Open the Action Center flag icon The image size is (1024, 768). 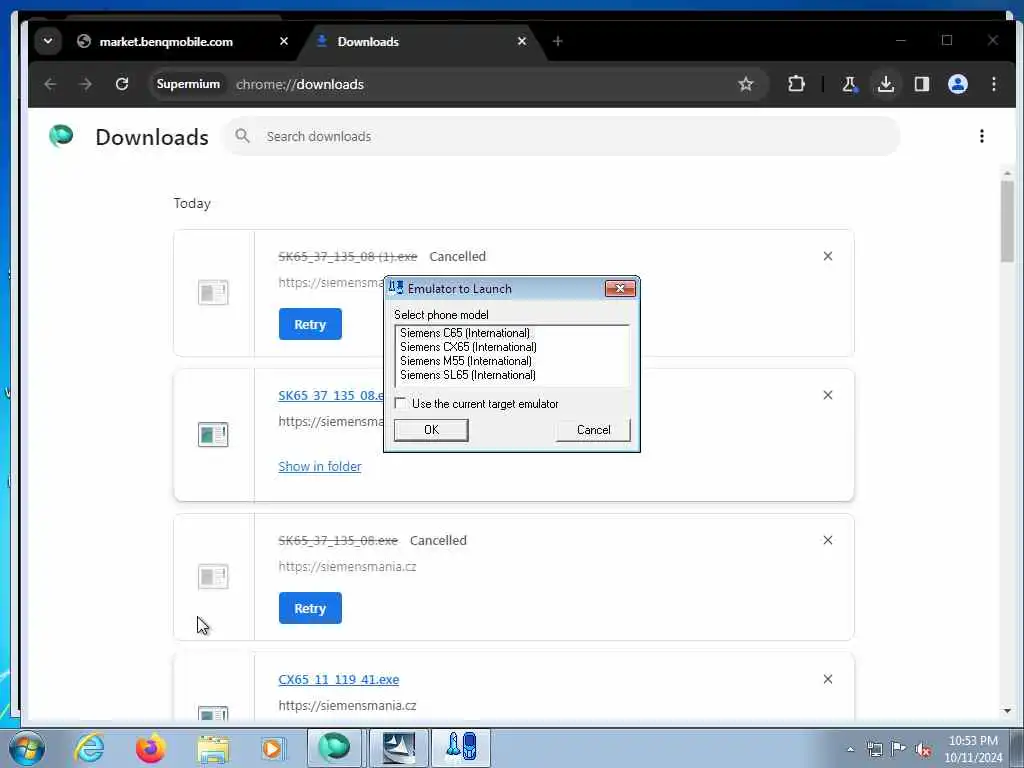[899, 749]
